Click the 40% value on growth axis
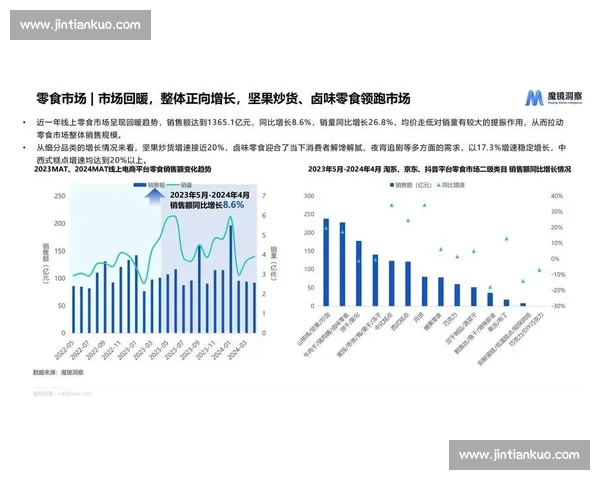Screen dimensions: 600x480 (x=557, y=196)
